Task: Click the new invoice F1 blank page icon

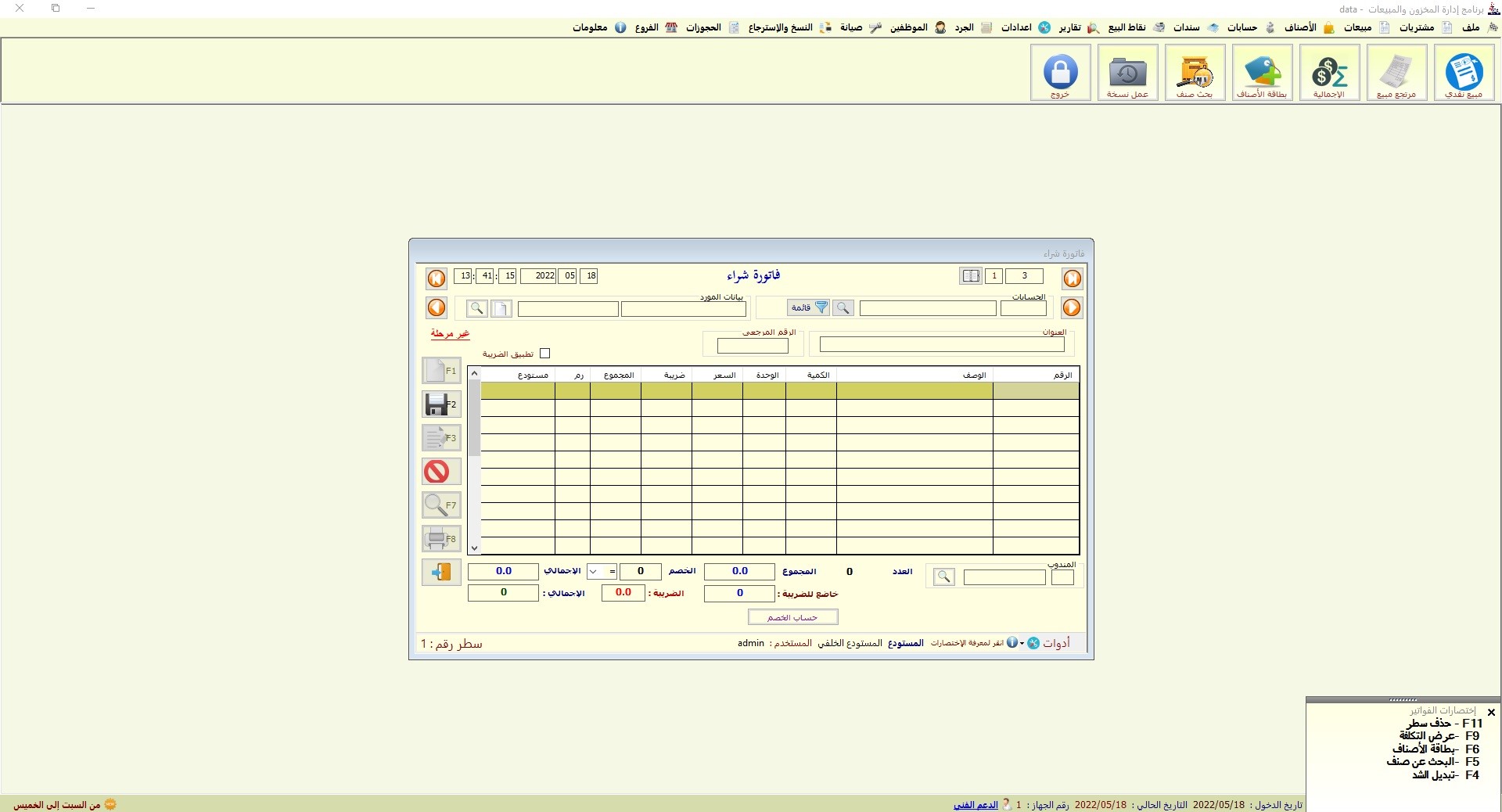Action: click(x=440, y=371)
